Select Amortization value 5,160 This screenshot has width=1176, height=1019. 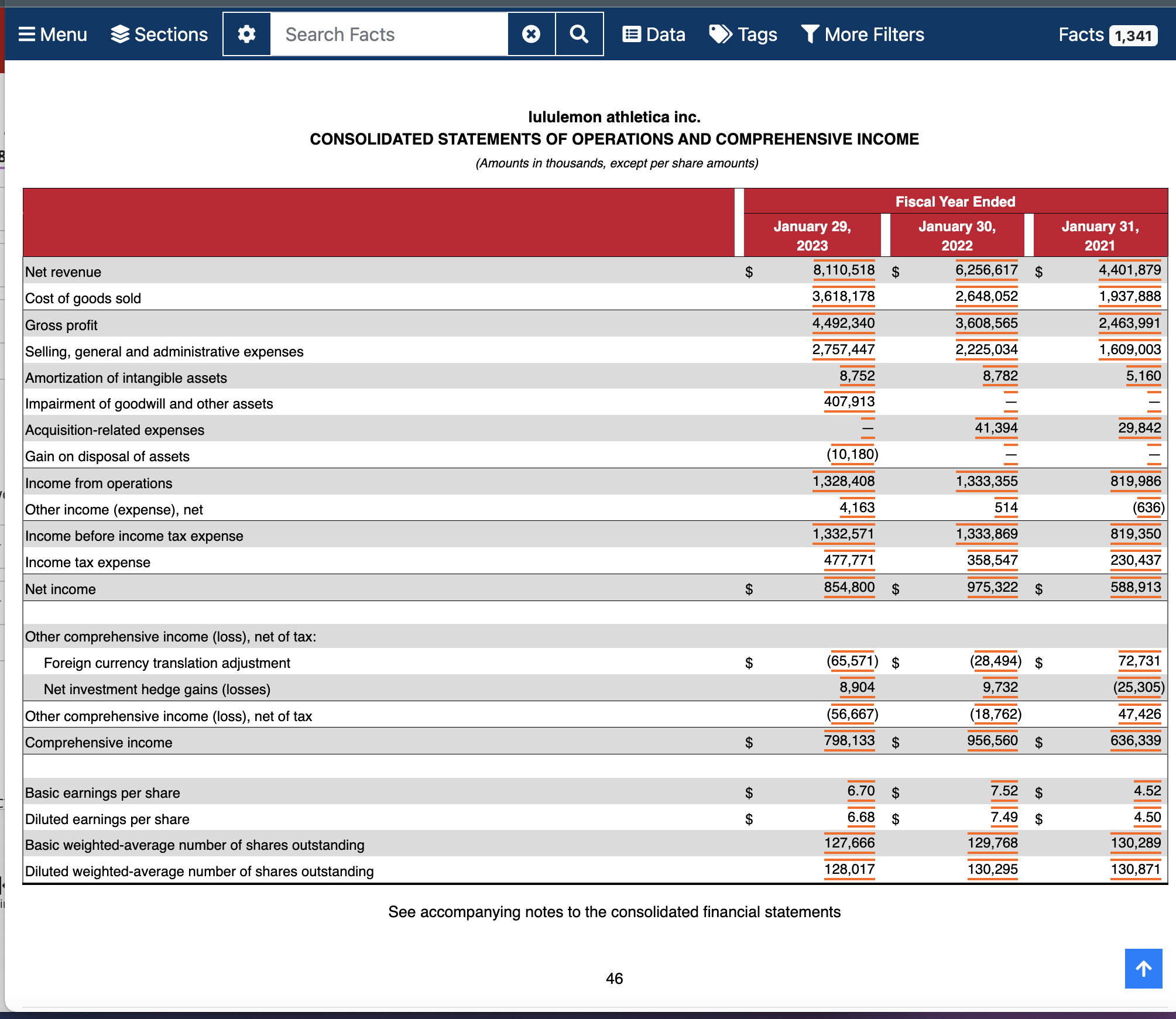pos(1143,376)
